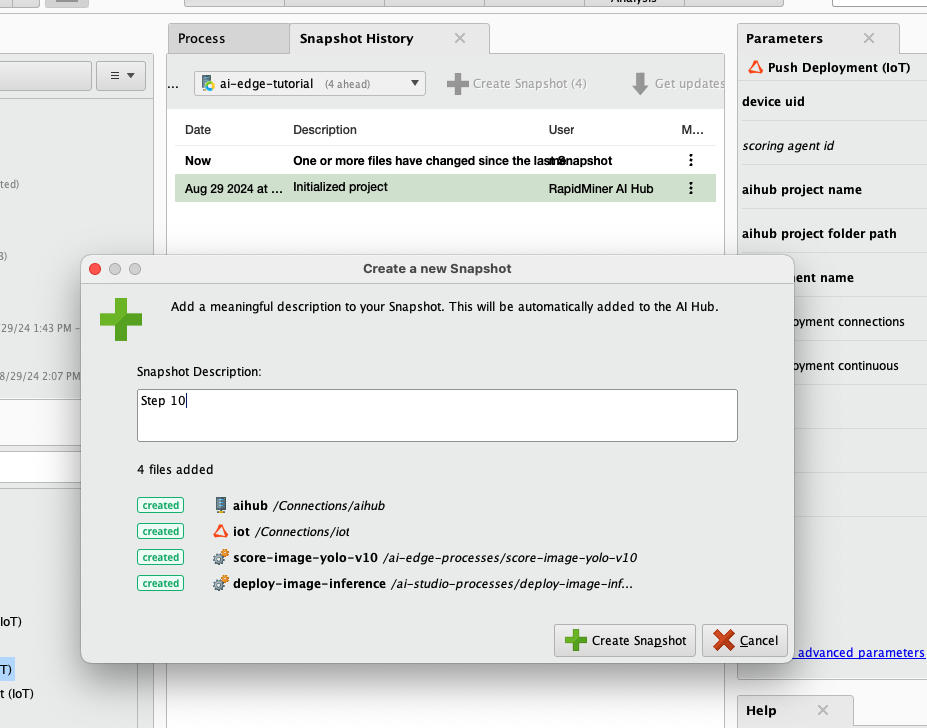Click the deploy-image-inference process gear icon
This screenshot has height=728, width=927.
click(x=221, y=584)
